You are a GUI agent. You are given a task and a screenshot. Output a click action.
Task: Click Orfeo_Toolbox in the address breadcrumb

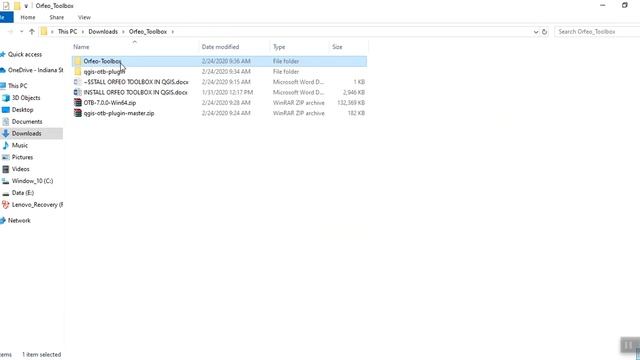tap(148, 32)
